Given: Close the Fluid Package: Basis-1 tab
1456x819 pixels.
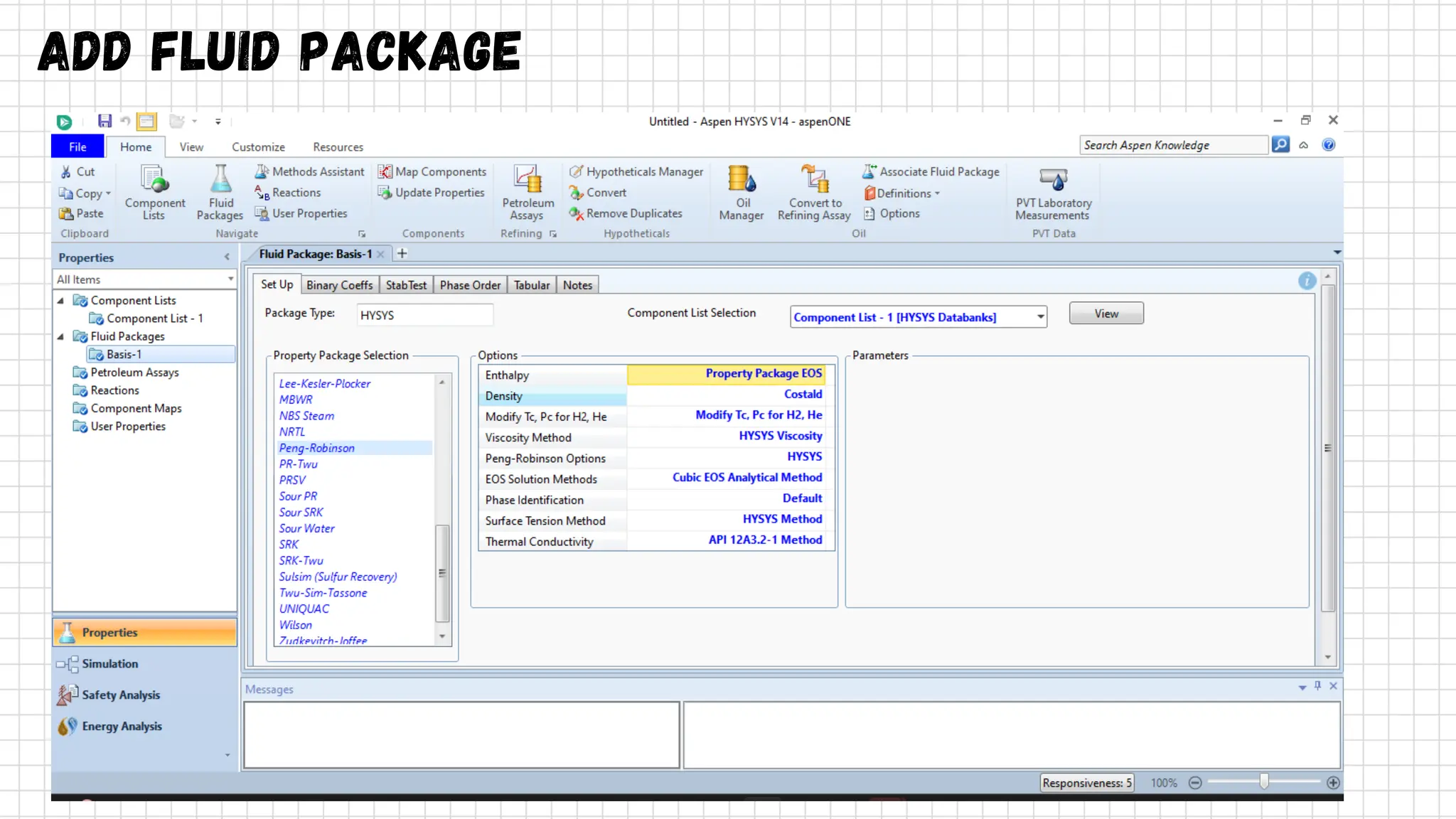Looking at the screenshot, I should tap(381, 255).
